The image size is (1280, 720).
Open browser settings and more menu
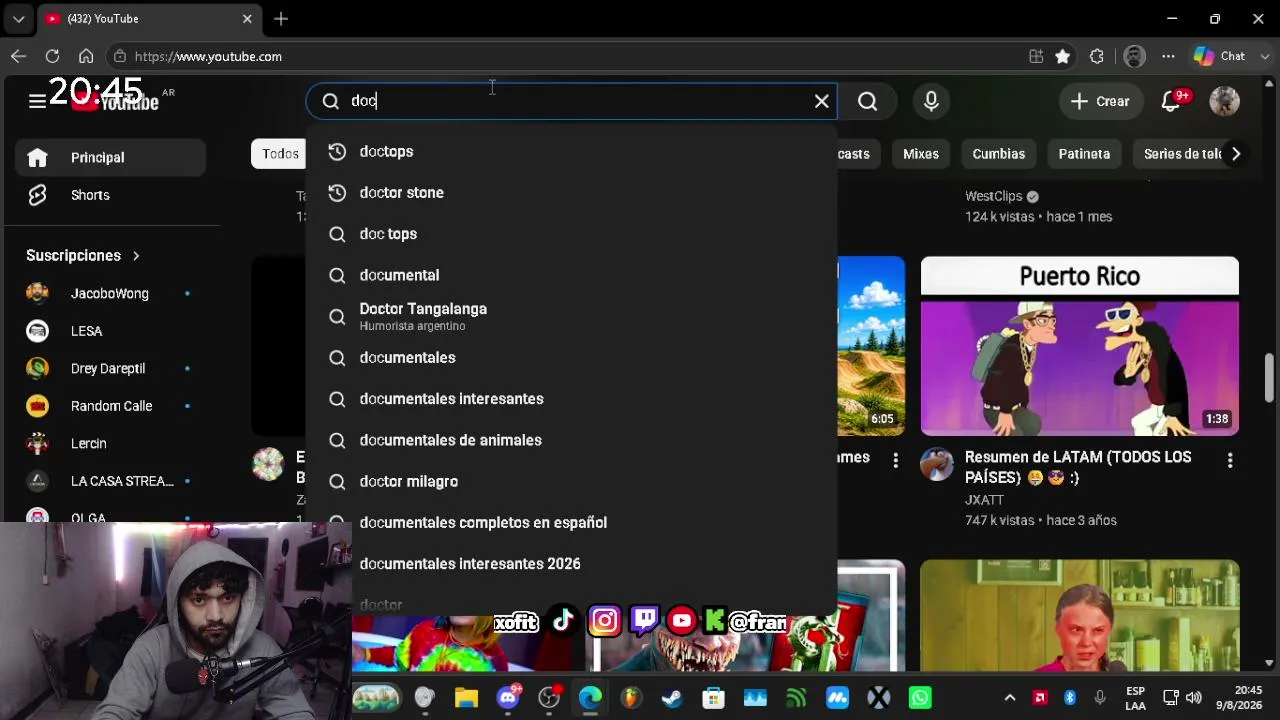(x=1168, y=56)
